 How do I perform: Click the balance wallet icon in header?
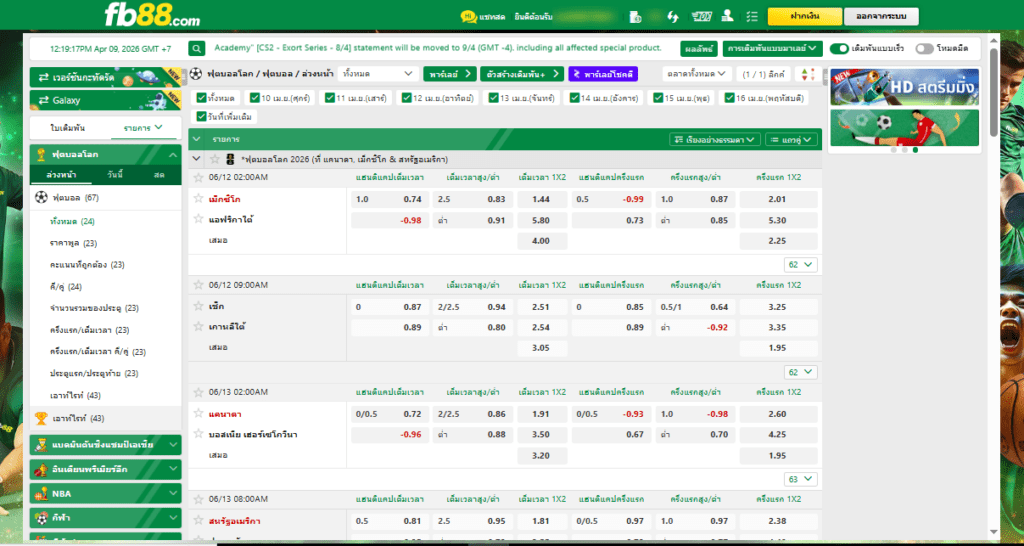coord(635,16)
